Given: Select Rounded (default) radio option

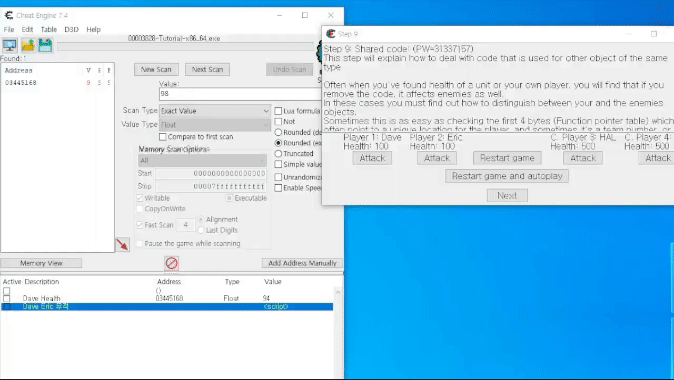Looking at the screenshot, I should [x=278, y=132].
